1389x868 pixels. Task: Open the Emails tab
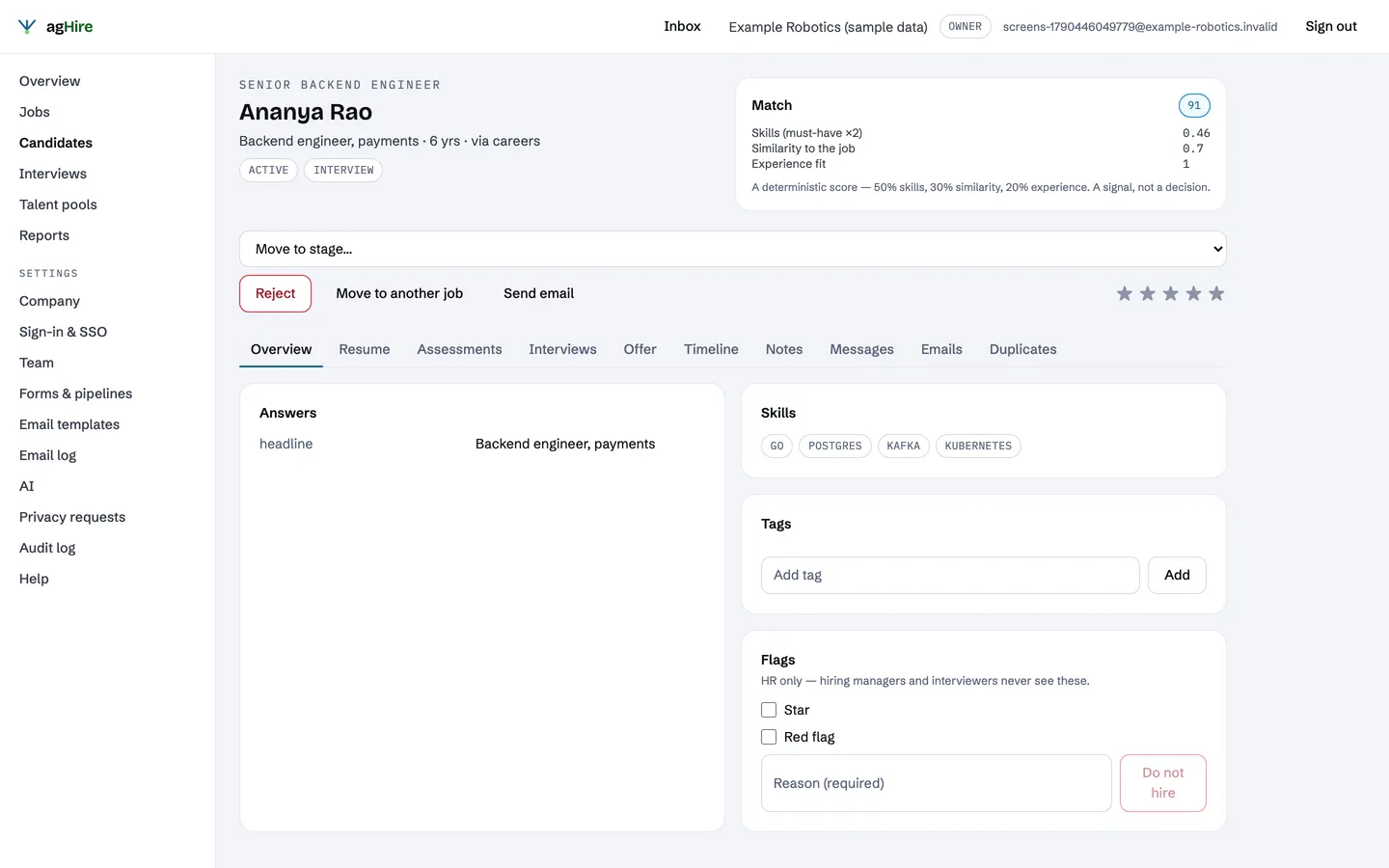click(x=941, y=349)
